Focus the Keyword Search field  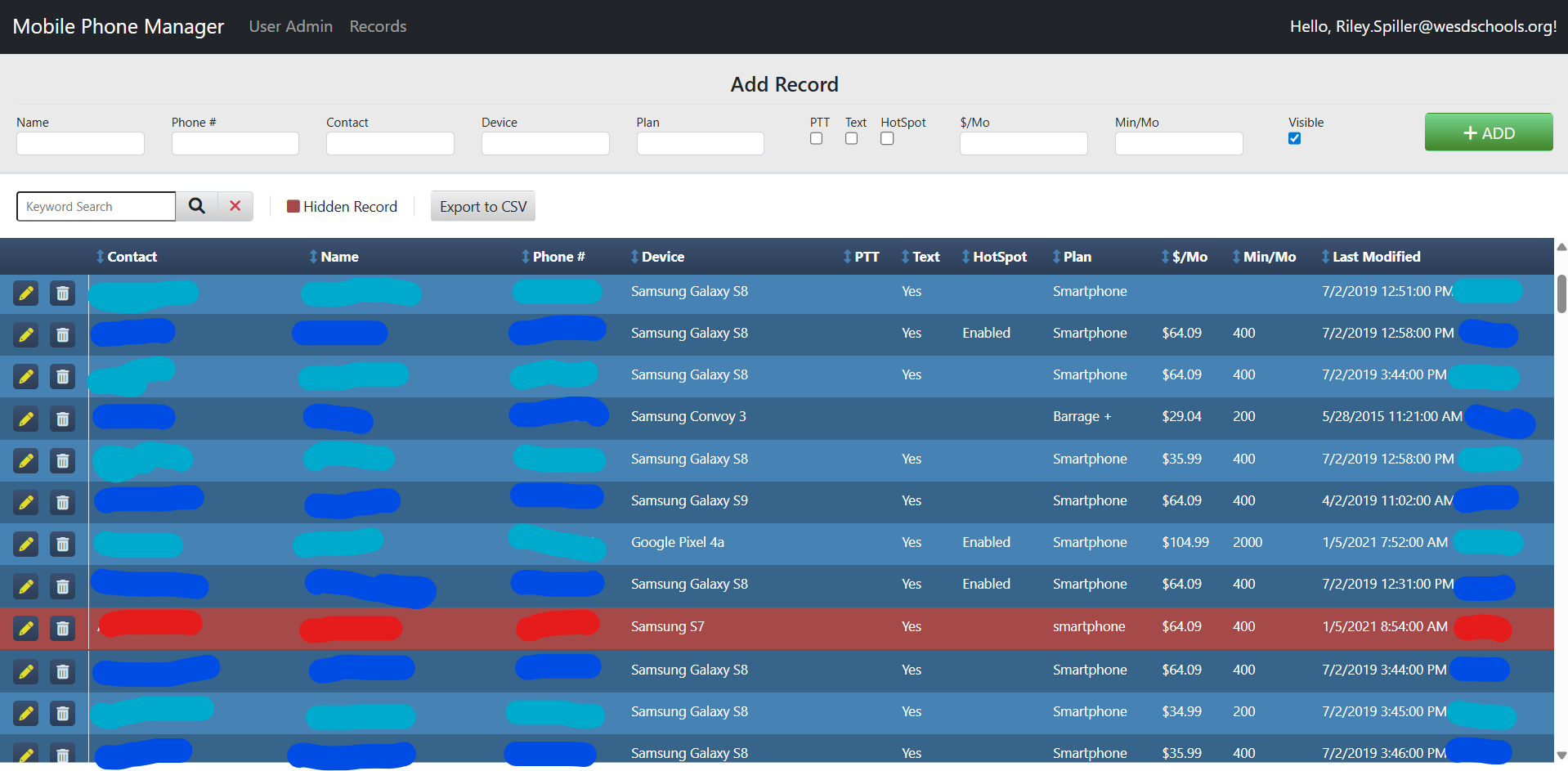96,206
